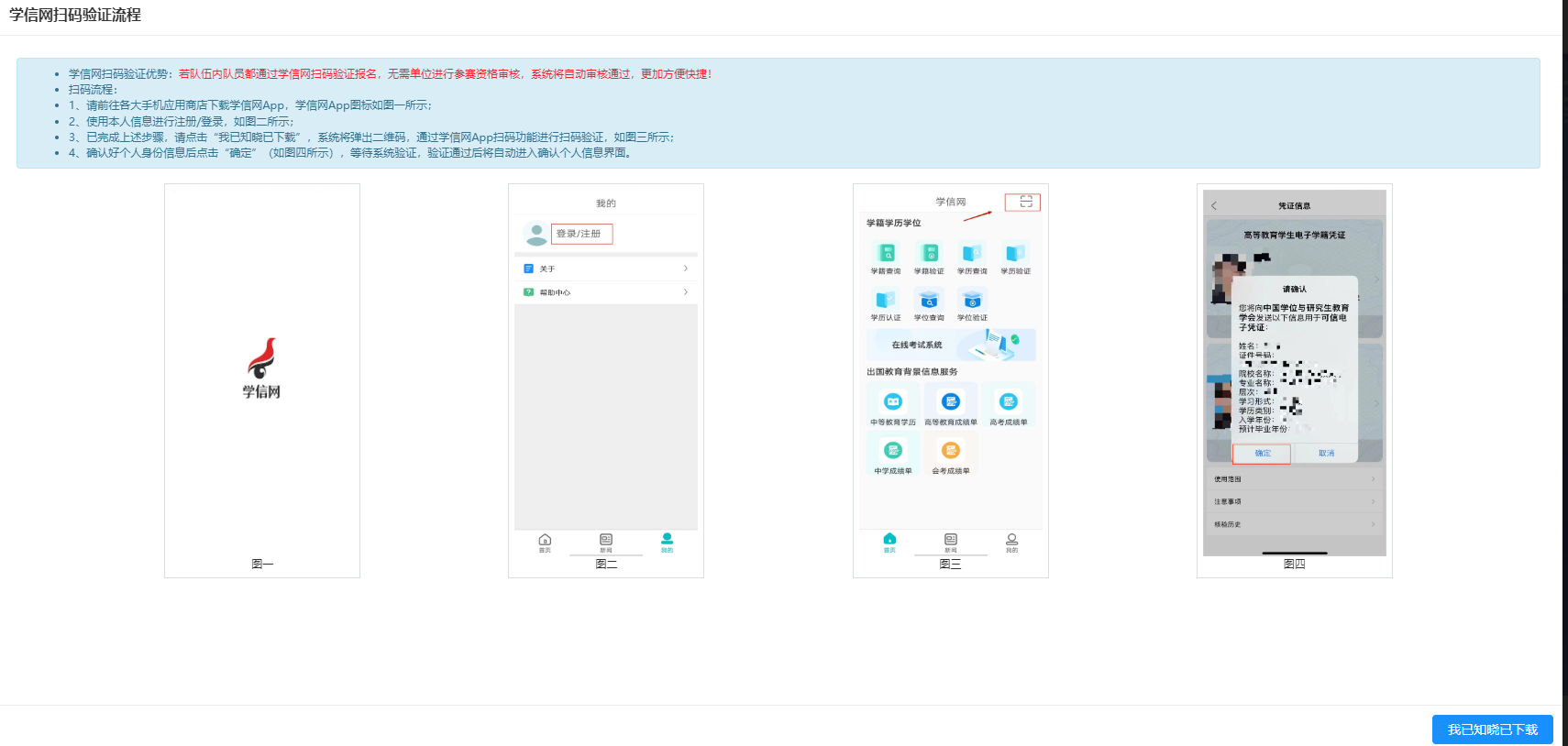Click the 我已知晓已下载 button
The height and width of the screenshot is (746, 1568).
pos(1492,730)
